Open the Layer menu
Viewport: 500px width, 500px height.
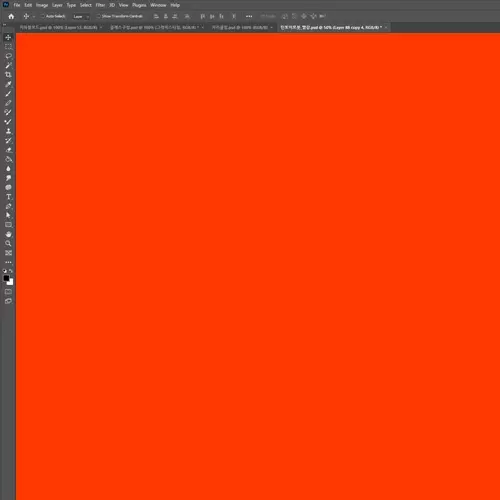click(57, 5)
